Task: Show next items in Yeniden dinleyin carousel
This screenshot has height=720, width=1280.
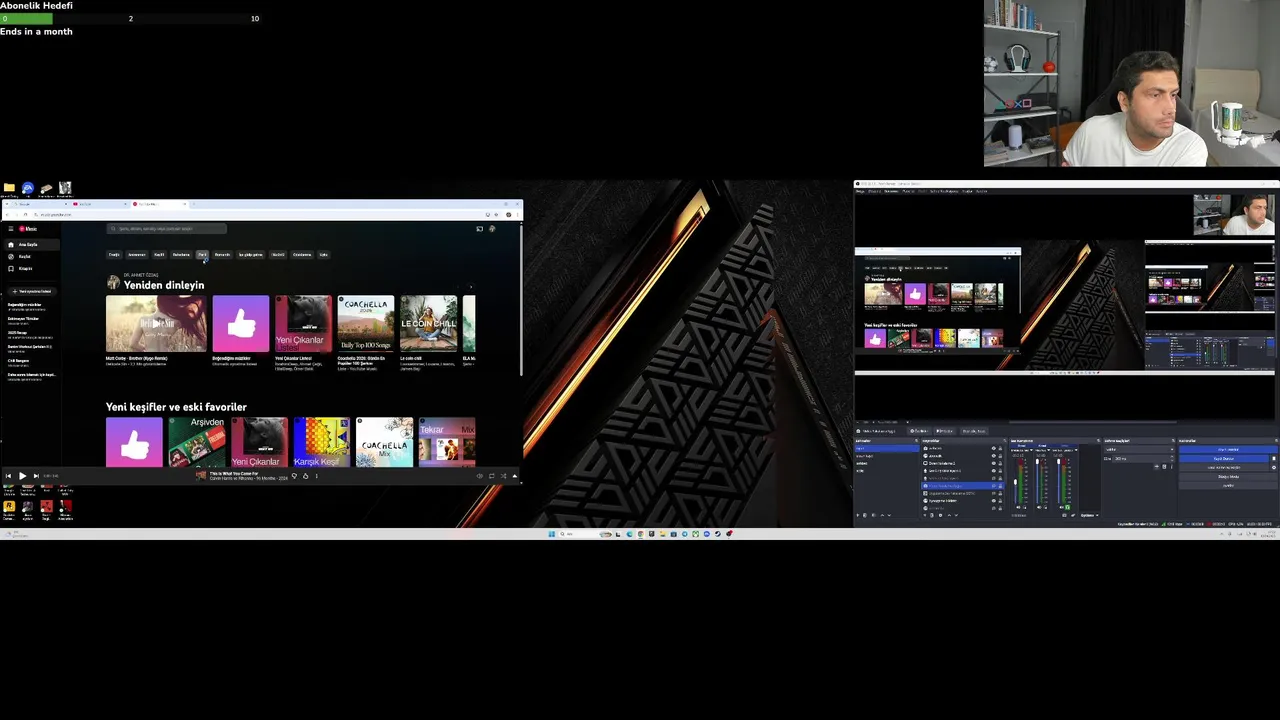Action: tap(471, 286)
